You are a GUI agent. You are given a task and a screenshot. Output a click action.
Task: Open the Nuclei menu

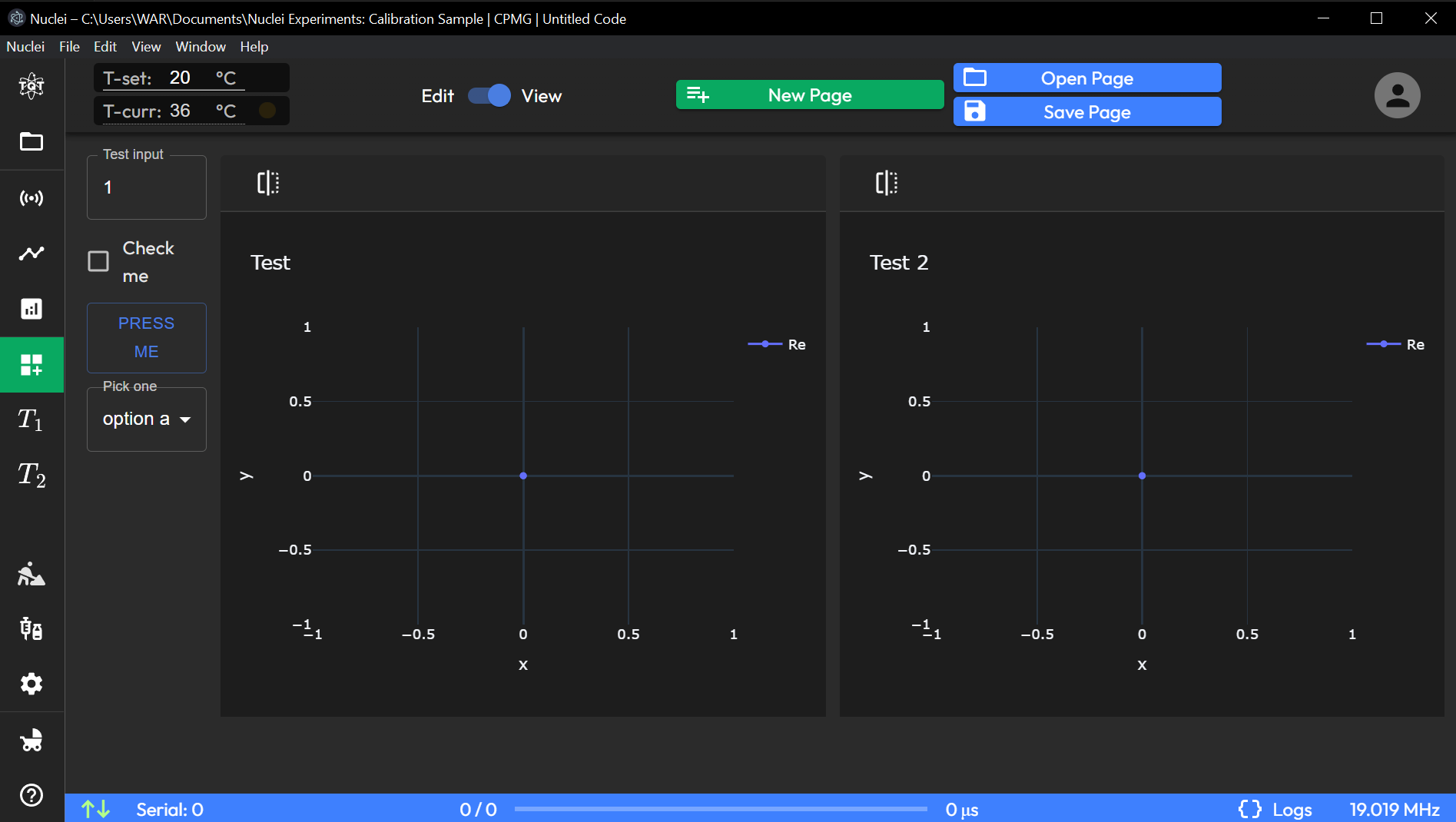tap(25, 47)
